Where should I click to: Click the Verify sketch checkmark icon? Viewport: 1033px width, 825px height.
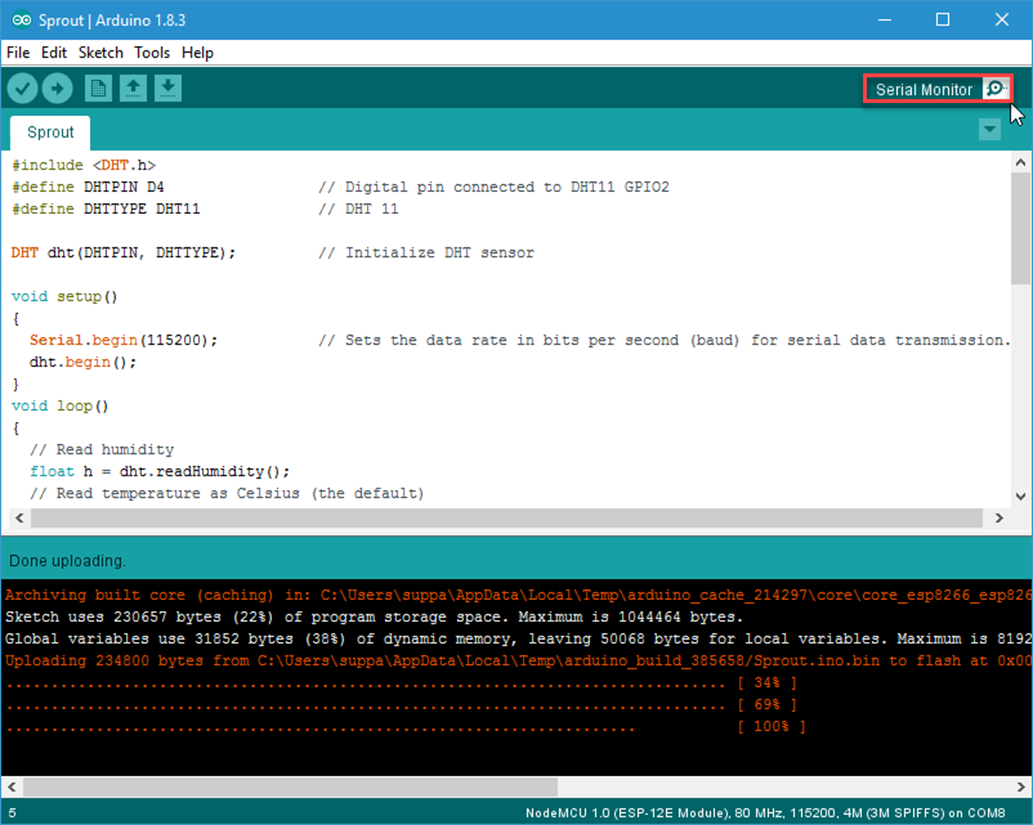click(22, 88)
